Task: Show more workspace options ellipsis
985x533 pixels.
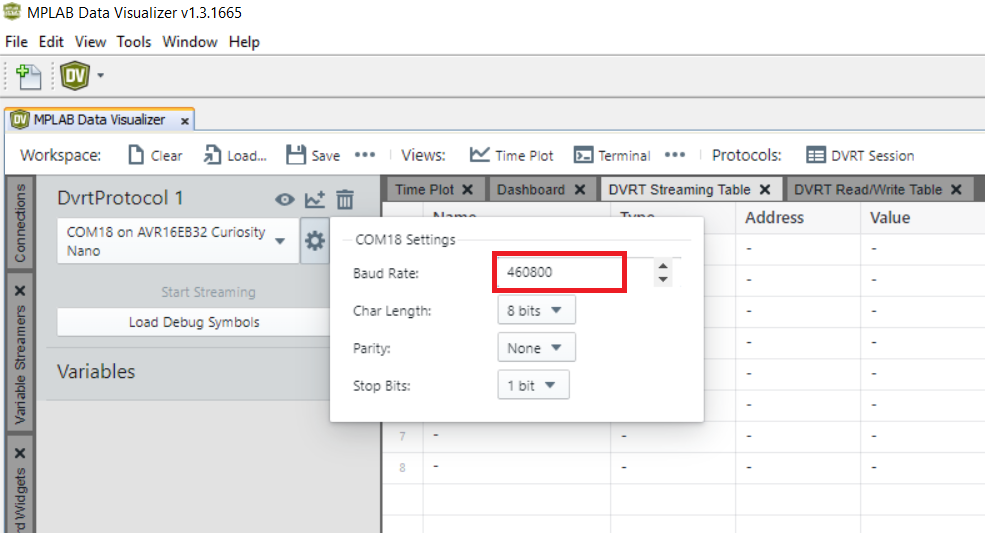Action: 365,155
